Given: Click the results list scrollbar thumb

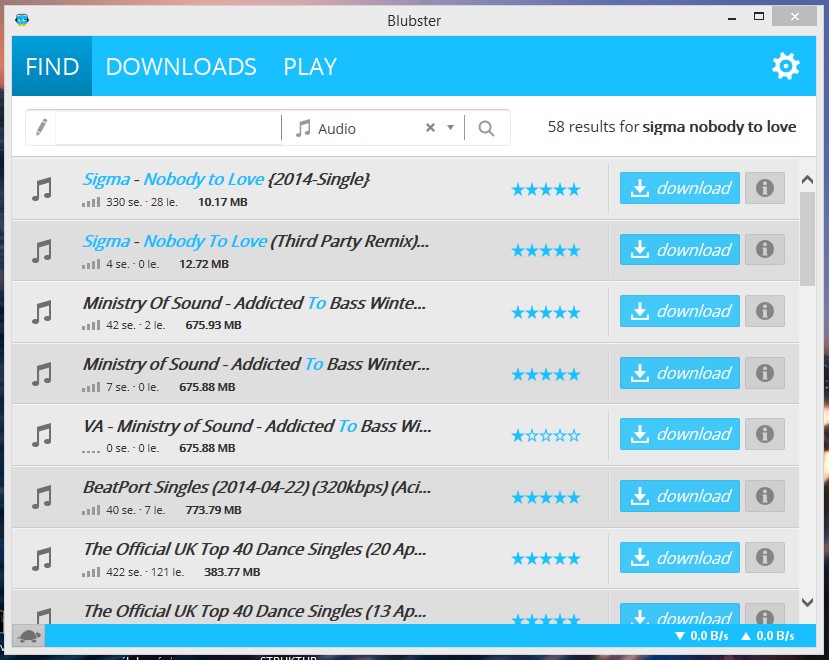Looking at the screenshot, I should [807, 239].
